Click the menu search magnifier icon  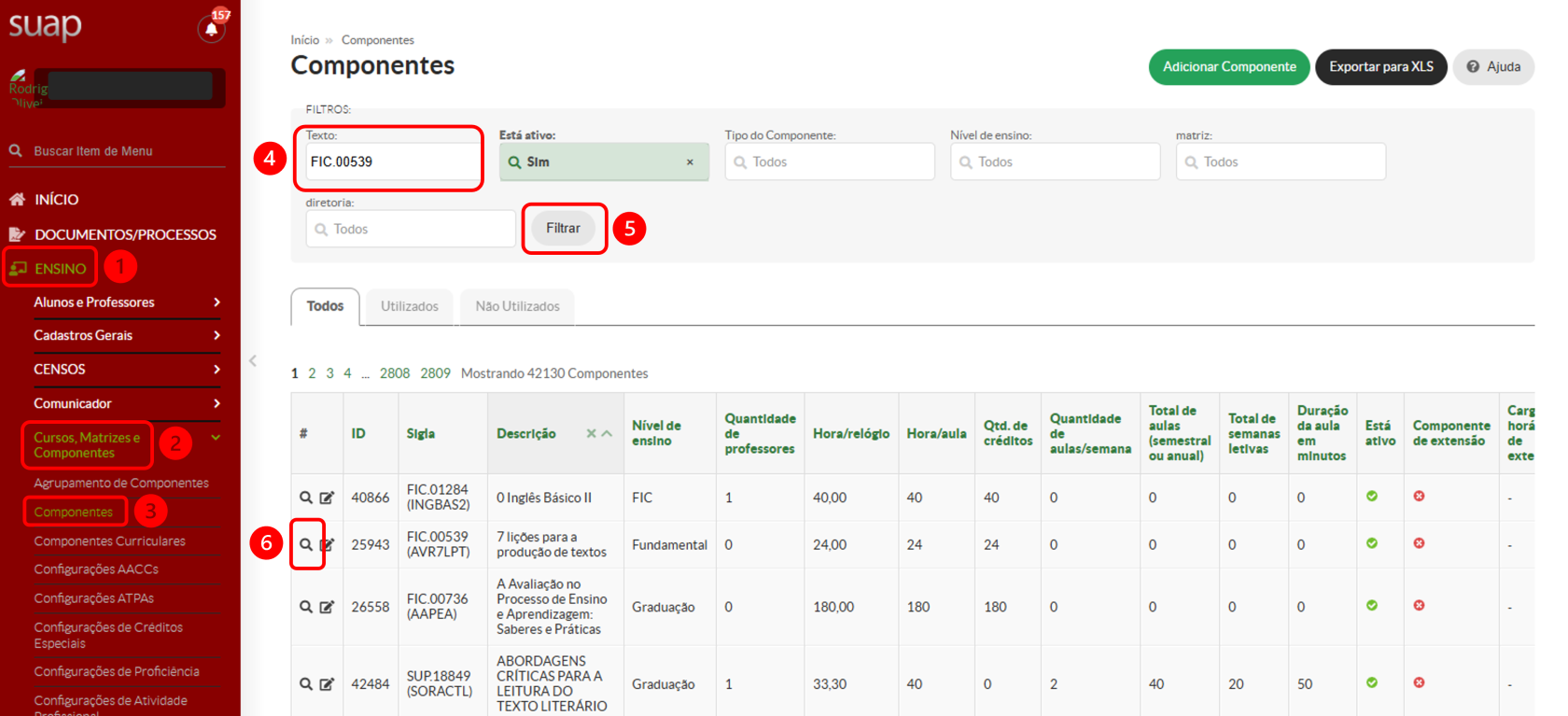coord(16,150)
